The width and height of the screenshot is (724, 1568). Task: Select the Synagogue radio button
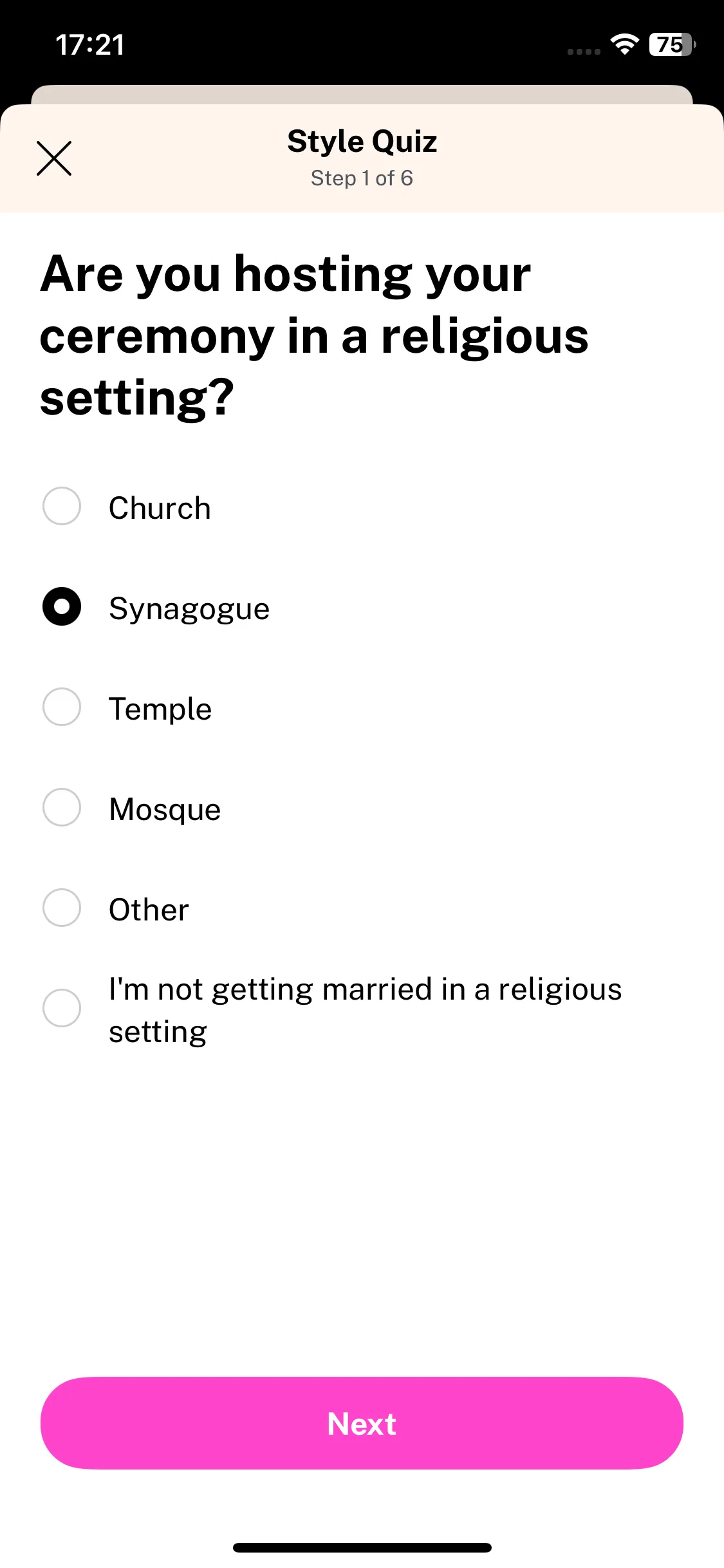[x=62, y=606]
